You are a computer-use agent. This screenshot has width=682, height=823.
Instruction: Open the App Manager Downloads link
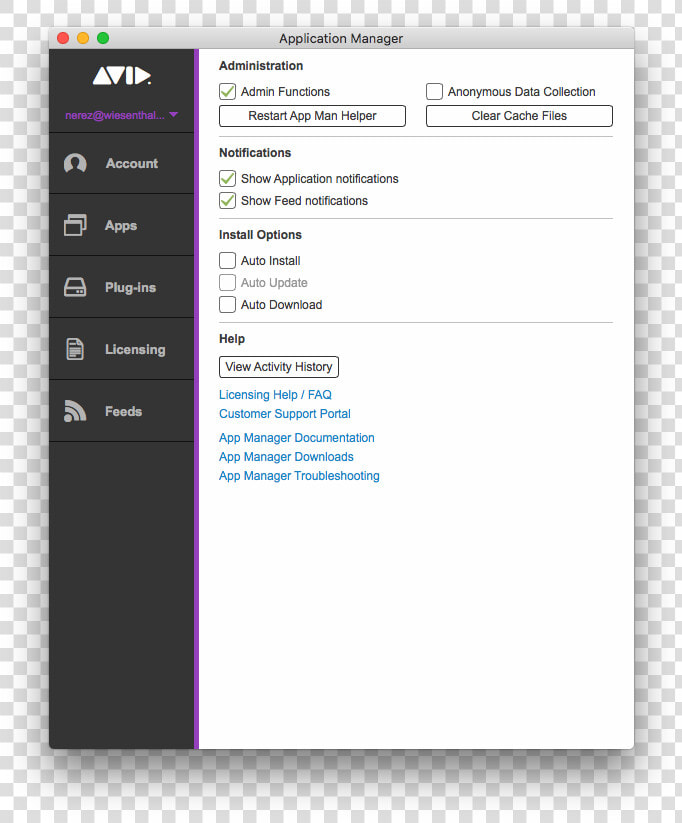tap(286, 457)
